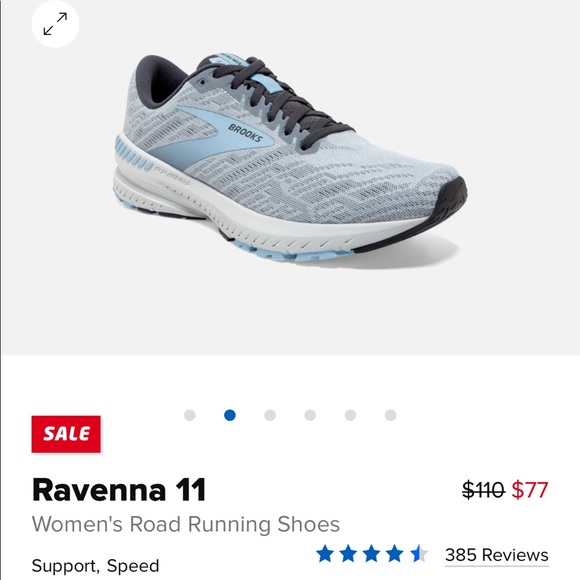Click the red SALE badge
580x580 pixels.
point(66,434)
